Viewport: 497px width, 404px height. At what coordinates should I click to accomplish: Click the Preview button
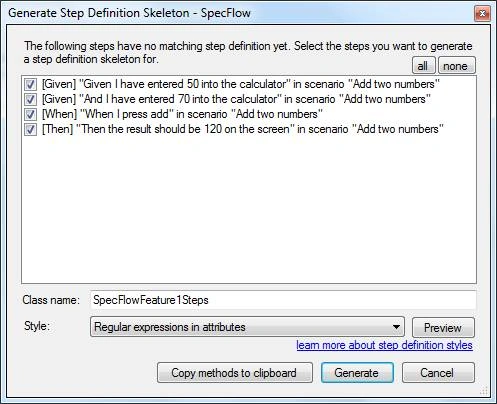click(x=443, y=327)
